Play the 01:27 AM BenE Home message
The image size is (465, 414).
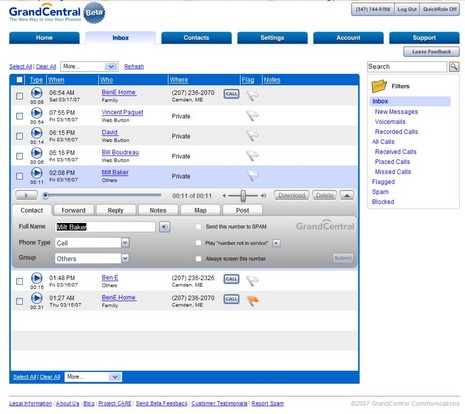(37, 298)
